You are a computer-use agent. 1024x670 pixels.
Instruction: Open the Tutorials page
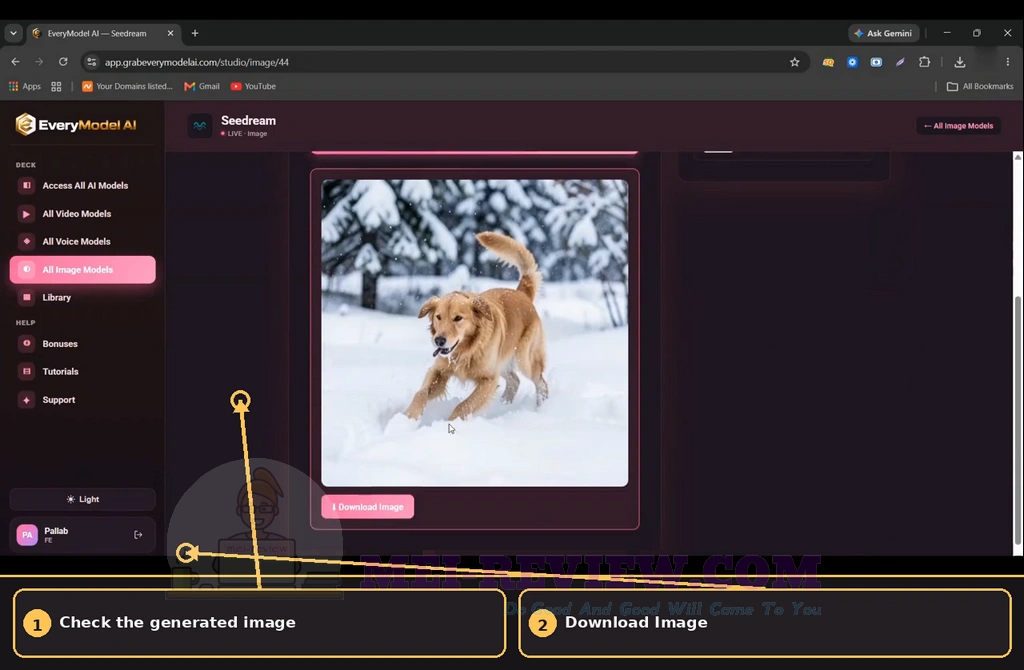tap(82, 372)
